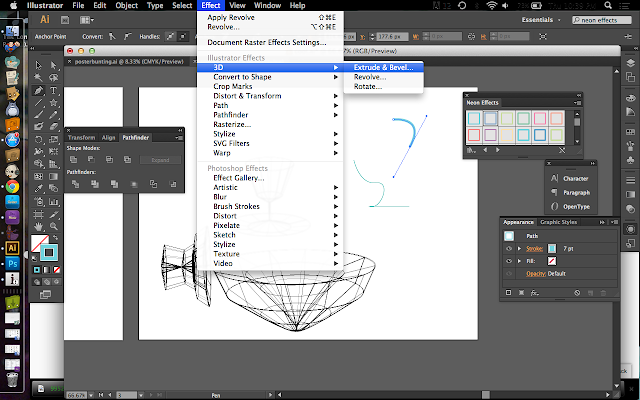The image size is (640, 400).
Task: Select the Selection tool (black arrow)
Action: click(38, 65)
